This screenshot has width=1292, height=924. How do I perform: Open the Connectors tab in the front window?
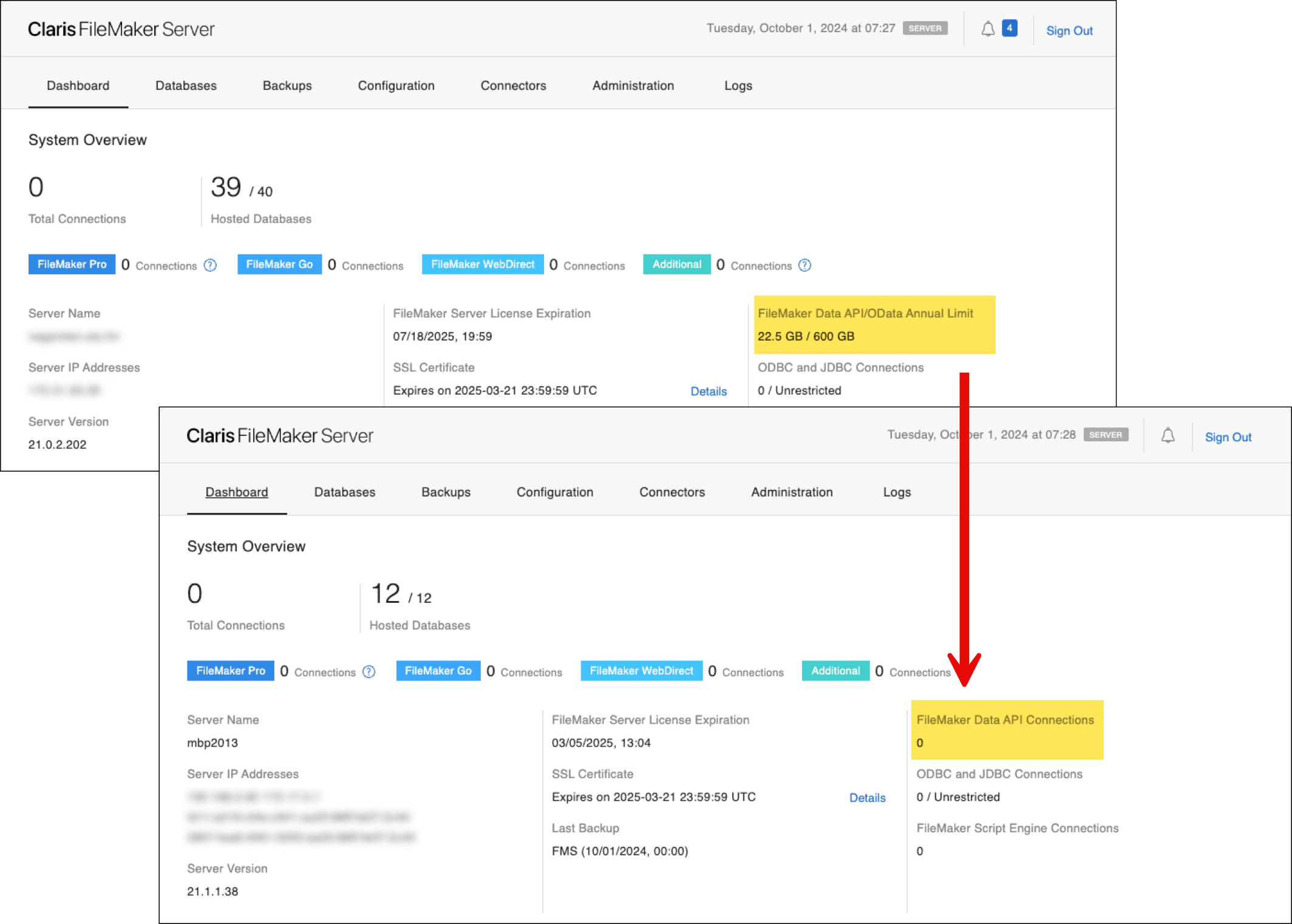click(672, 492)
